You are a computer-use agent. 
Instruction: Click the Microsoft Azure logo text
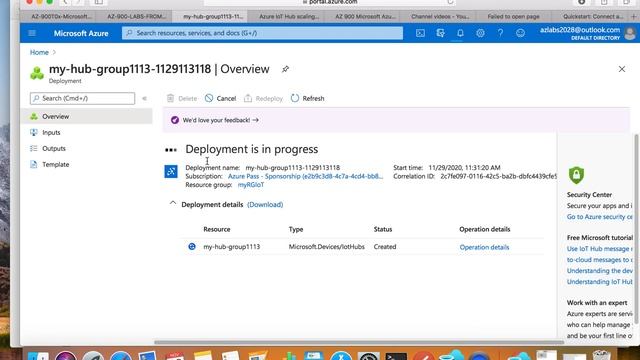(x=81, y=33)
